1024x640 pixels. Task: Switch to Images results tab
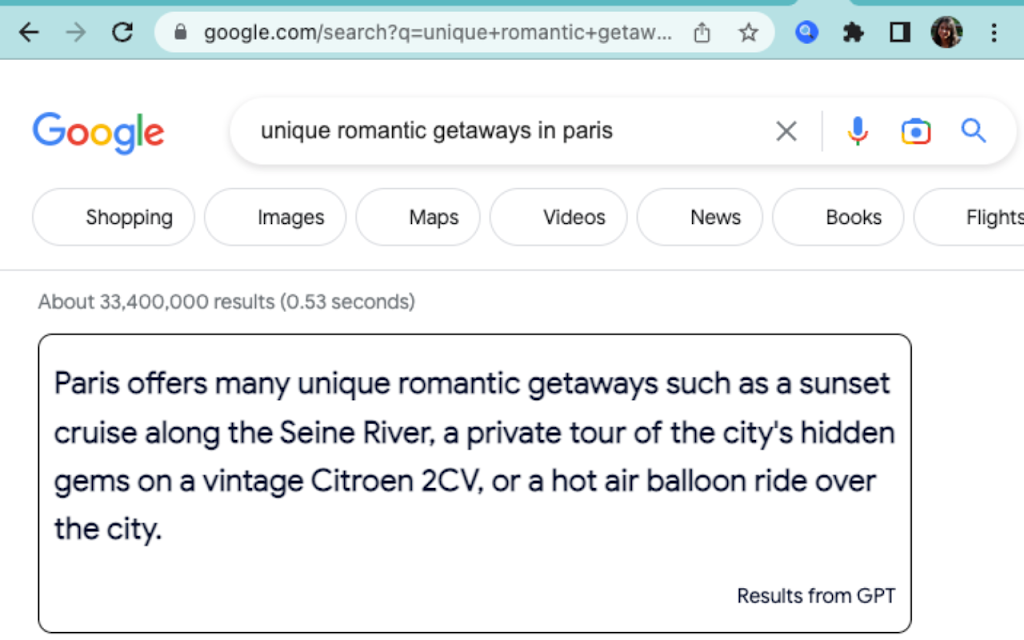pos(275,217)
